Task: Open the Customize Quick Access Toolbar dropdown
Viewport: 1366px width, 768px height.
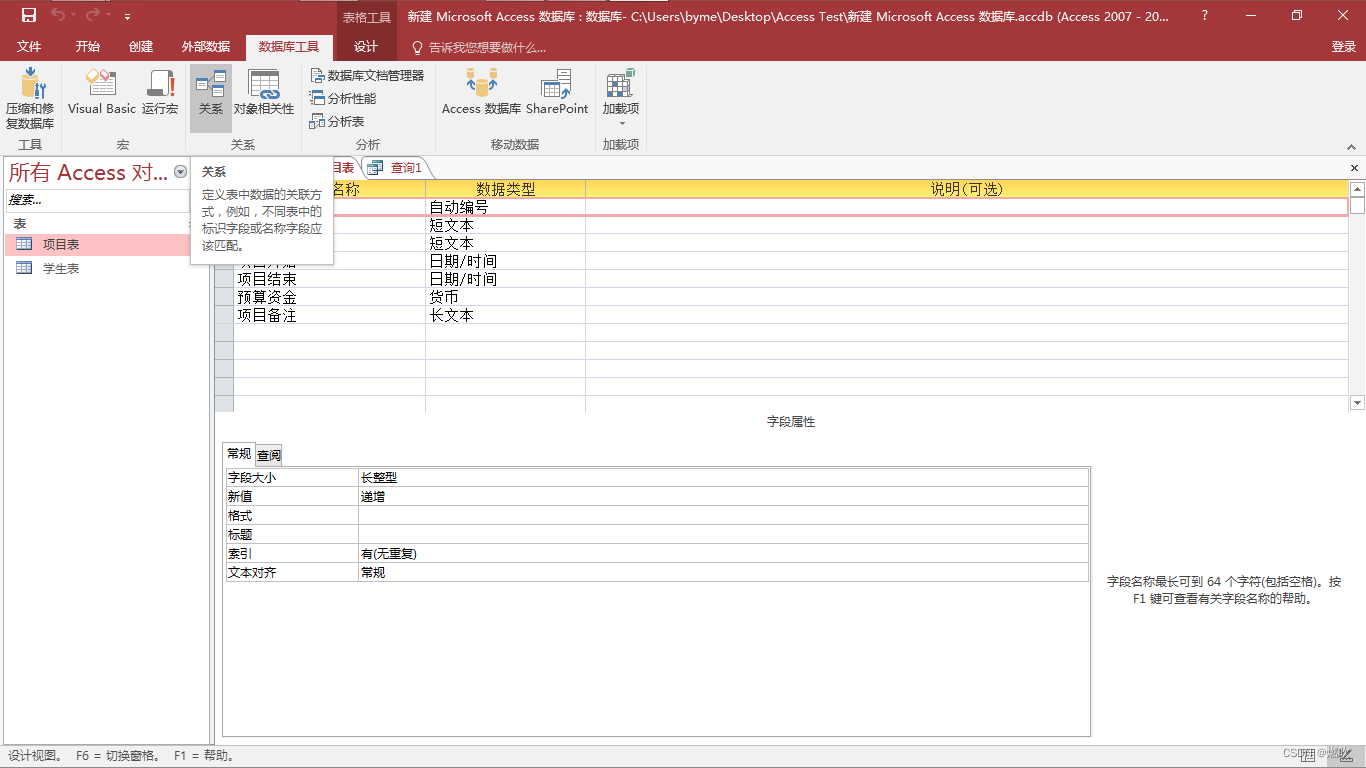Action: point(127,17)
